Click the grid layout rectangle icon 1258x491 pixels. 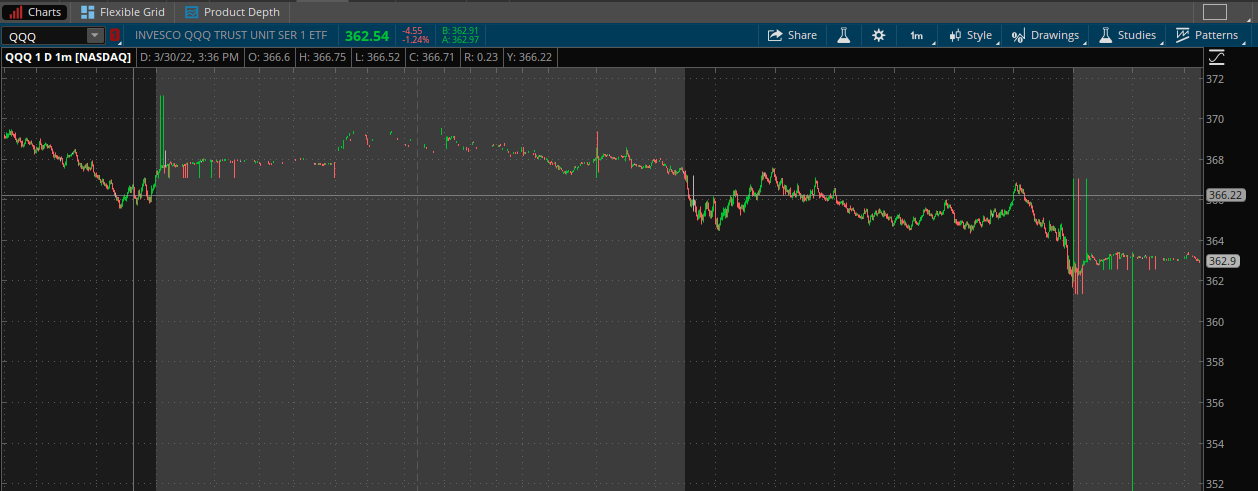1214,12
